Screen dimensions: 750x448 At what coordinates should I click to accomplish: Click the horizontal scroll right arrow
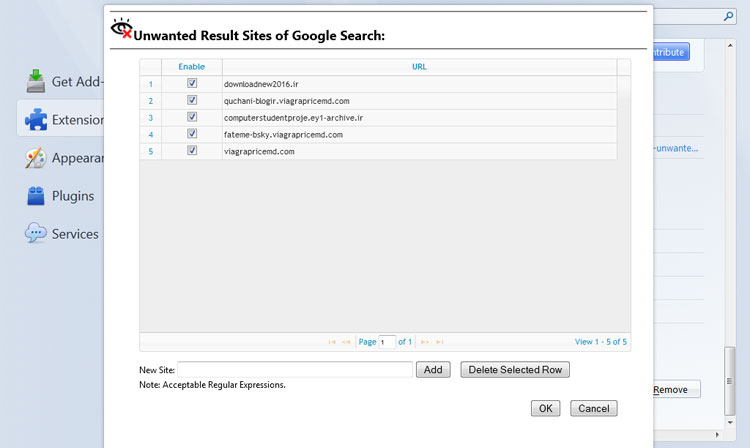pyautogui.click(x=717, y=435)
